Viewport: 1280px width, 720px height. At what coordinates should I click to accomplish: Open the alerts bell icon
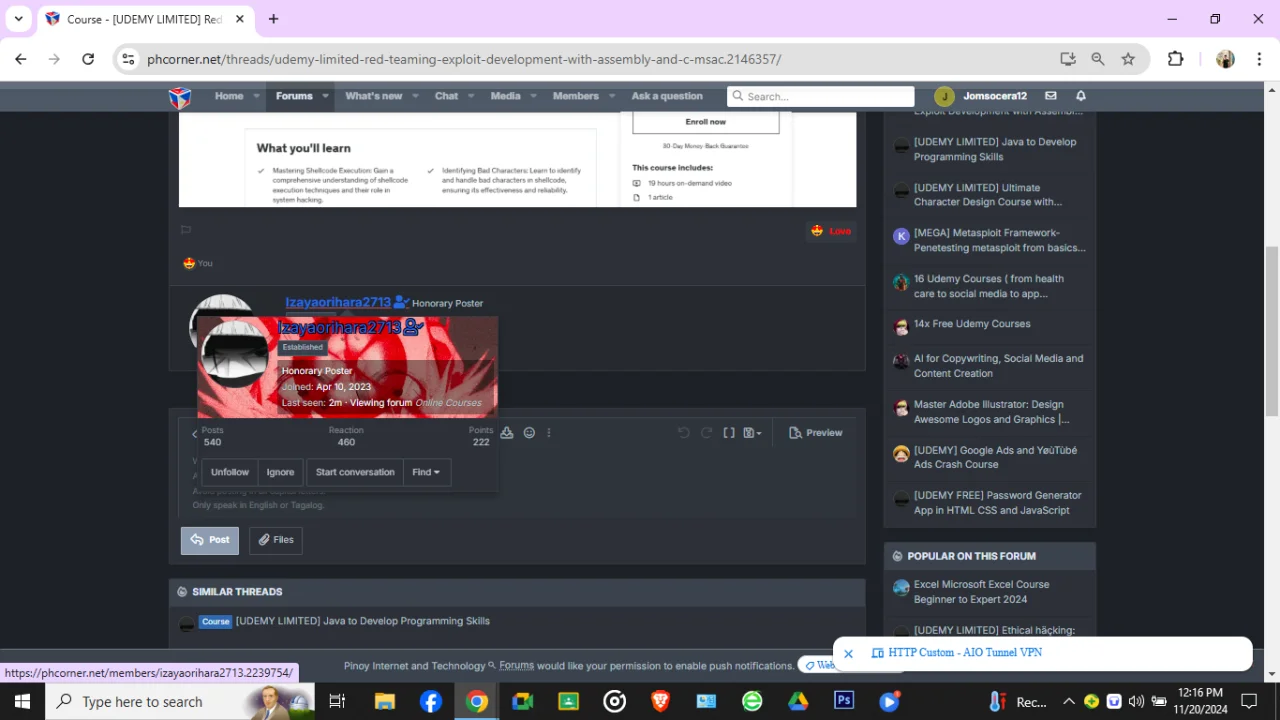tap(1080, 96)
